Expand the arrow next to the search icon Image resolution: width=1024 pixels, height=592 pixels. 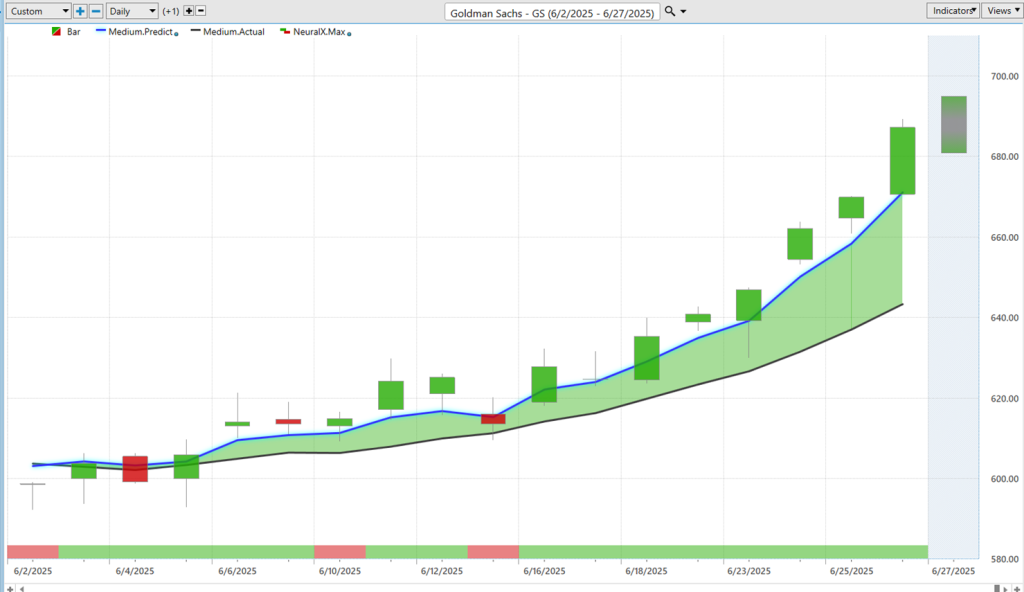click(684, 11)
